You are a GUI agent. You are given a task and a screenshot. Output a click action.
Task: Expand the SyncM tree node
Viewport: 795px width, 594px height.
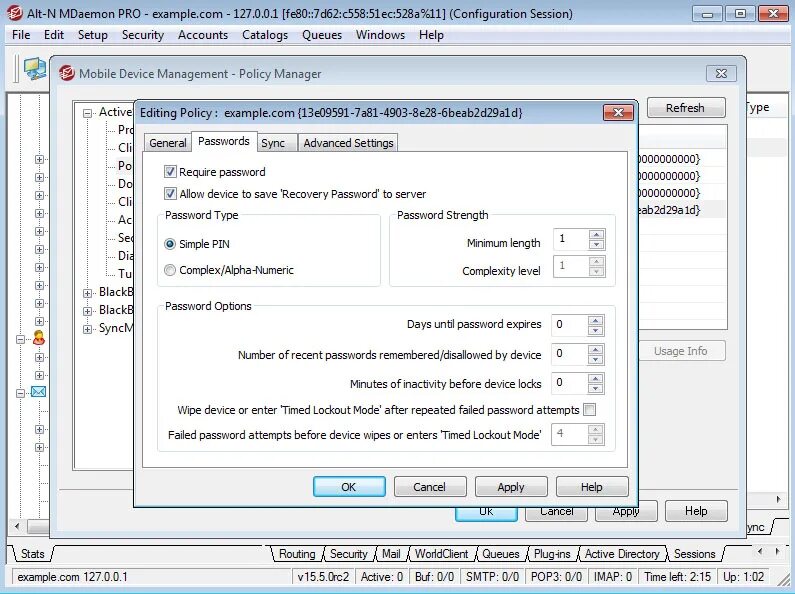tap(87, 329)
